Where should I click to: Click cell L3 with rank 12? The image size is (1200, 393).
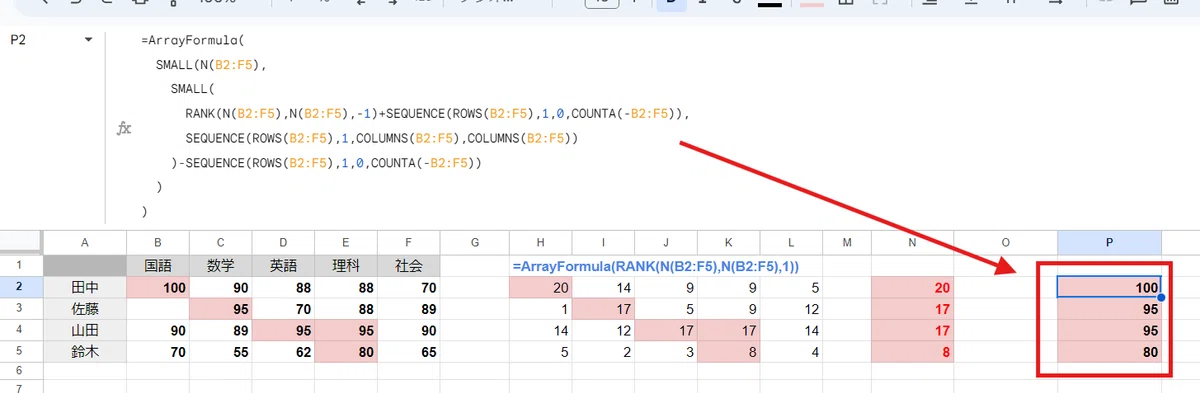[x=791, y=309]
